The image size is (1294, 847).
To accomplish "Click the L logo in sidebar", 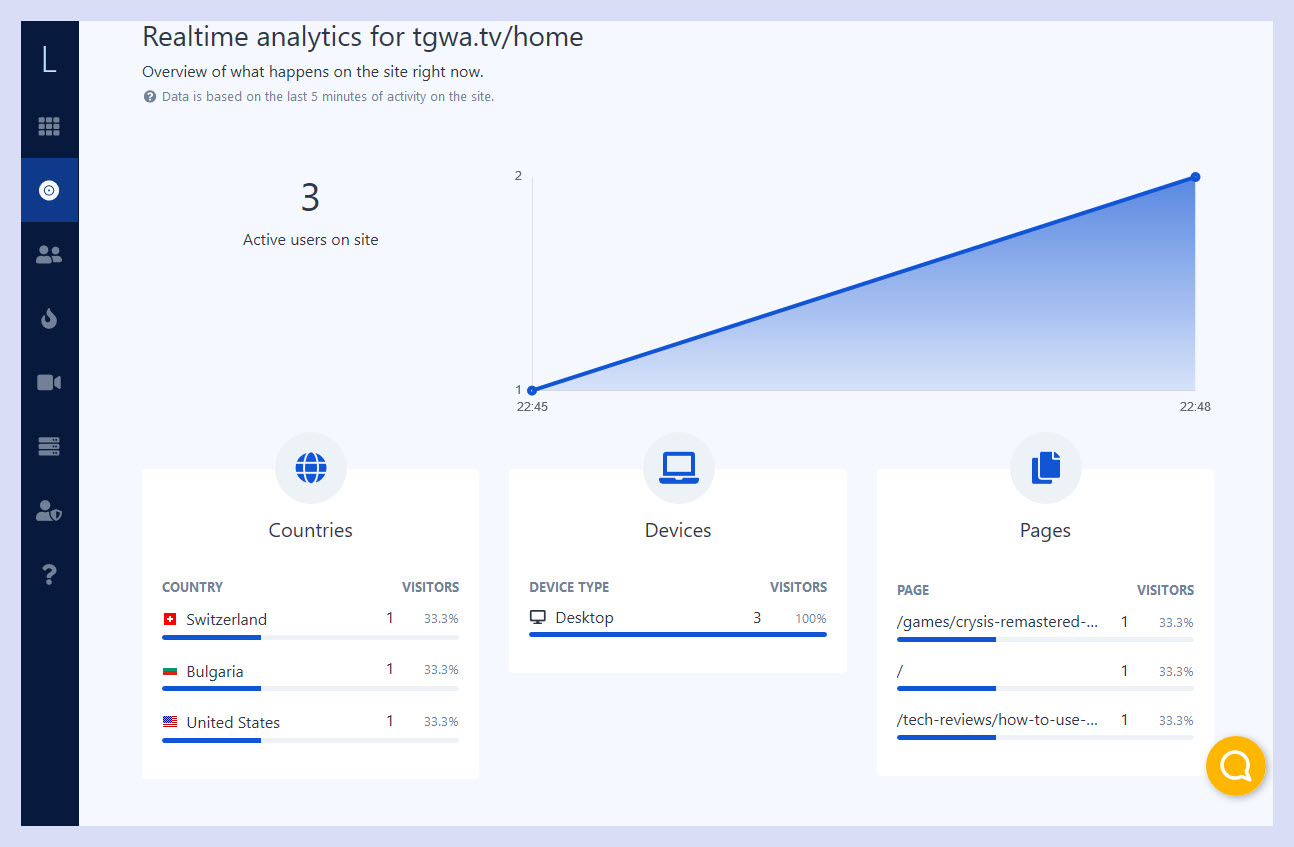I will point(48,60).
